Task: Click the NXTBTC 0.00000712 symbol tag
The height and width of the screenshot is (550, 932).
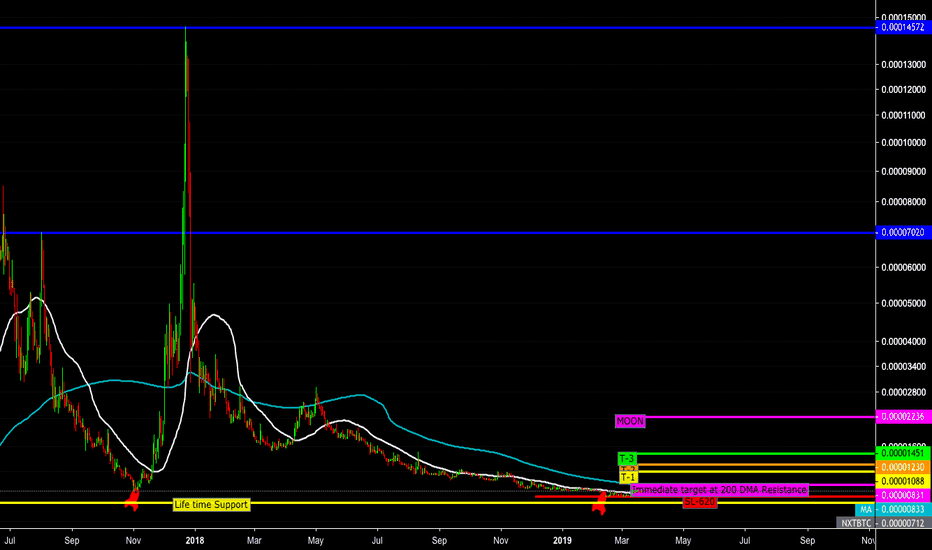Action: pyautogui.click(x=884, y=523)
